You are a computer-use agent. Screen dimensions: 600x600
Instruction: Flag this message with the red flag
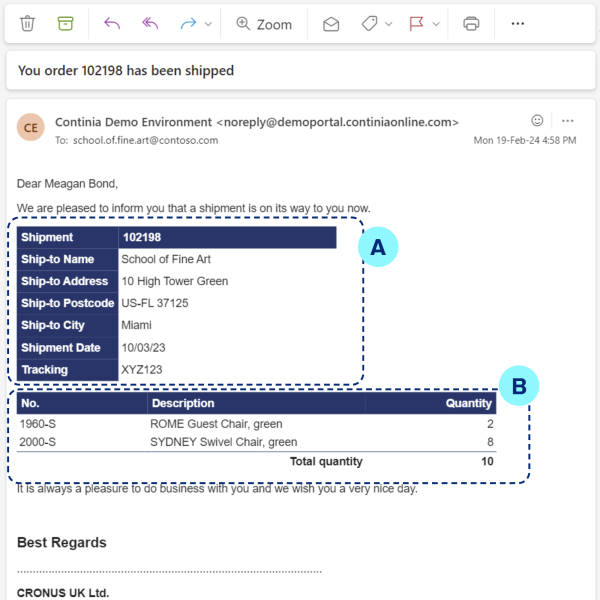[416, 24]
